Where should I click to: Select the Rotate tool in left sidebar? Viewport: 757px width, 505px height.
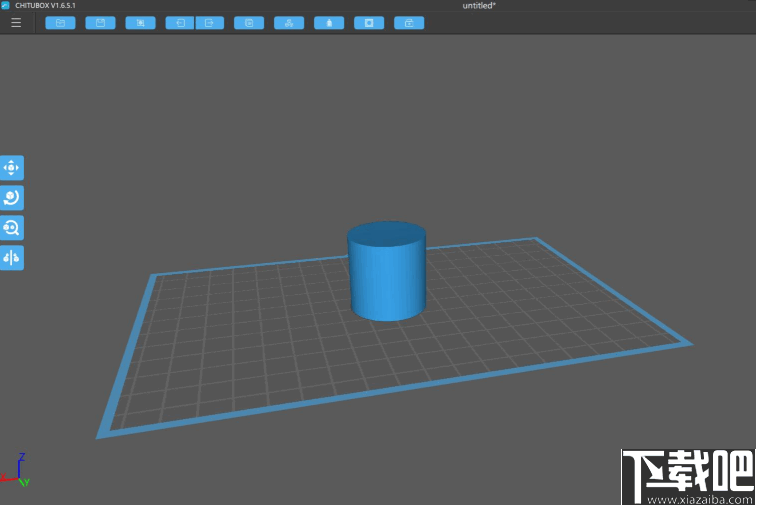pyautogui.click(x=12, y=197)
